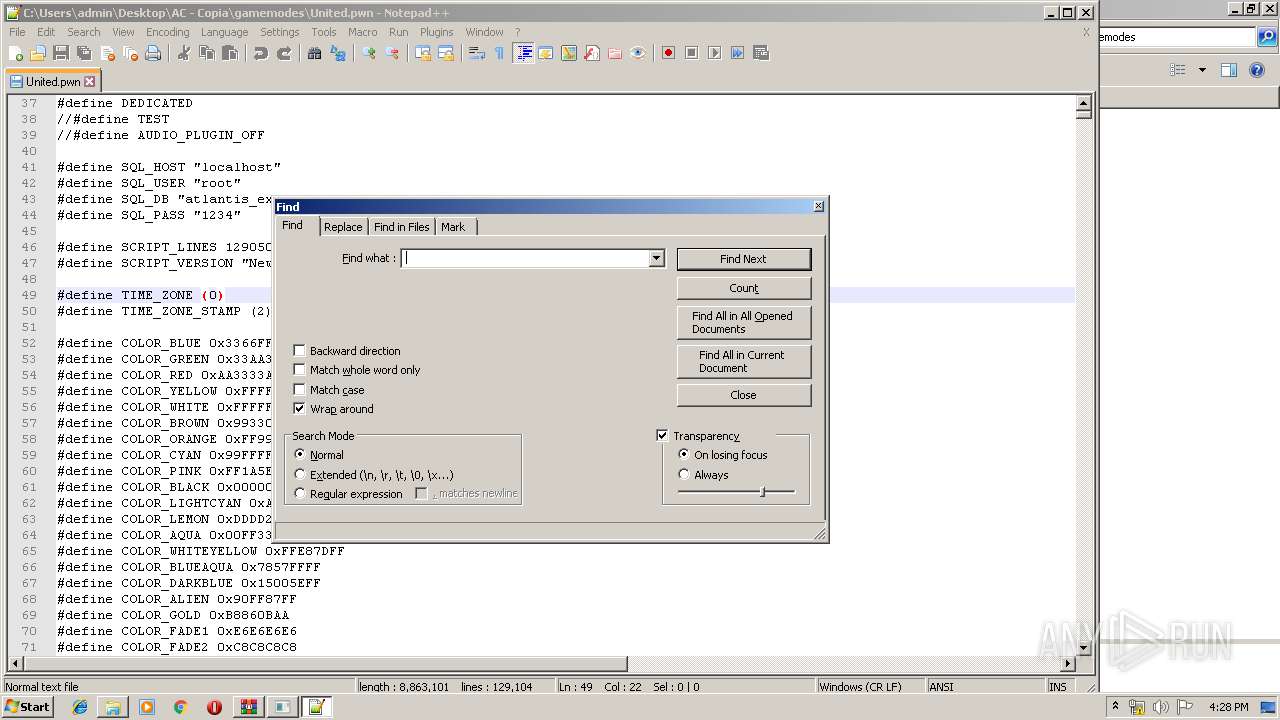Uncheck the Wrap around checkbox
Screen dimensions: 1280x720
tap(299, 409)
